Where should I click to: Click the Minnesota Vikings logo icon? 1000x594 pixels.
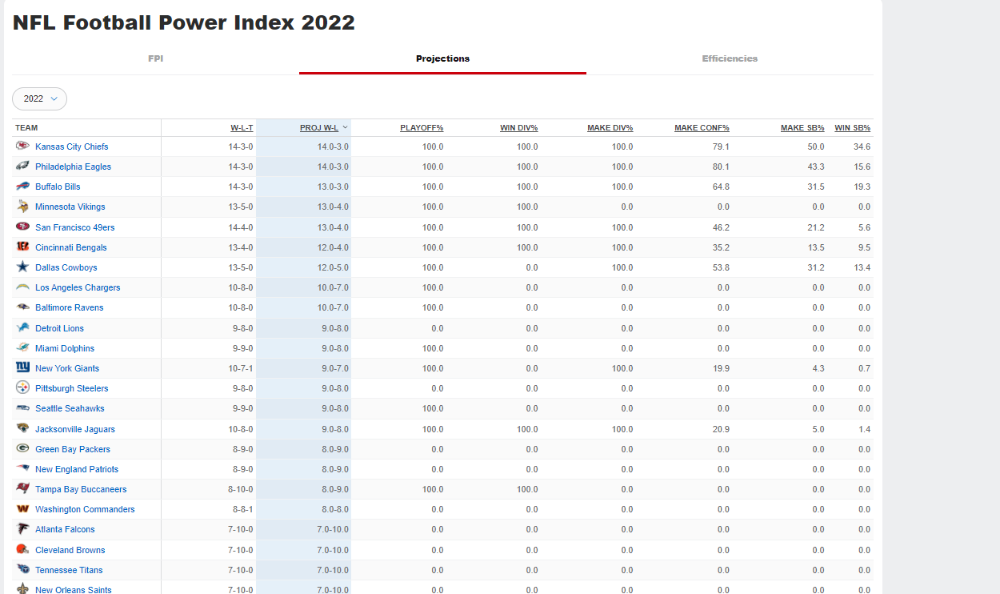(23, 206)
